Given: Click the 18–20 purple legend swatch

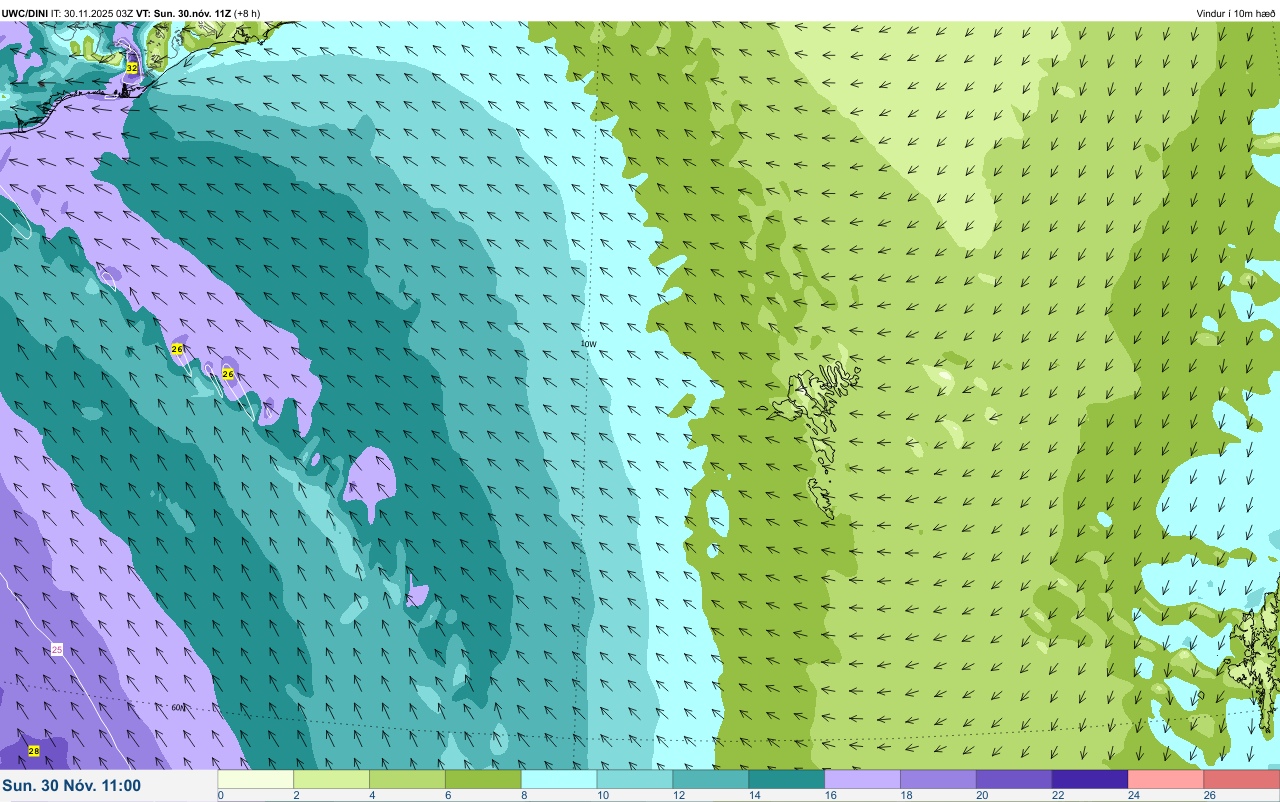Looking at the screenshot, I should point(939,779).
